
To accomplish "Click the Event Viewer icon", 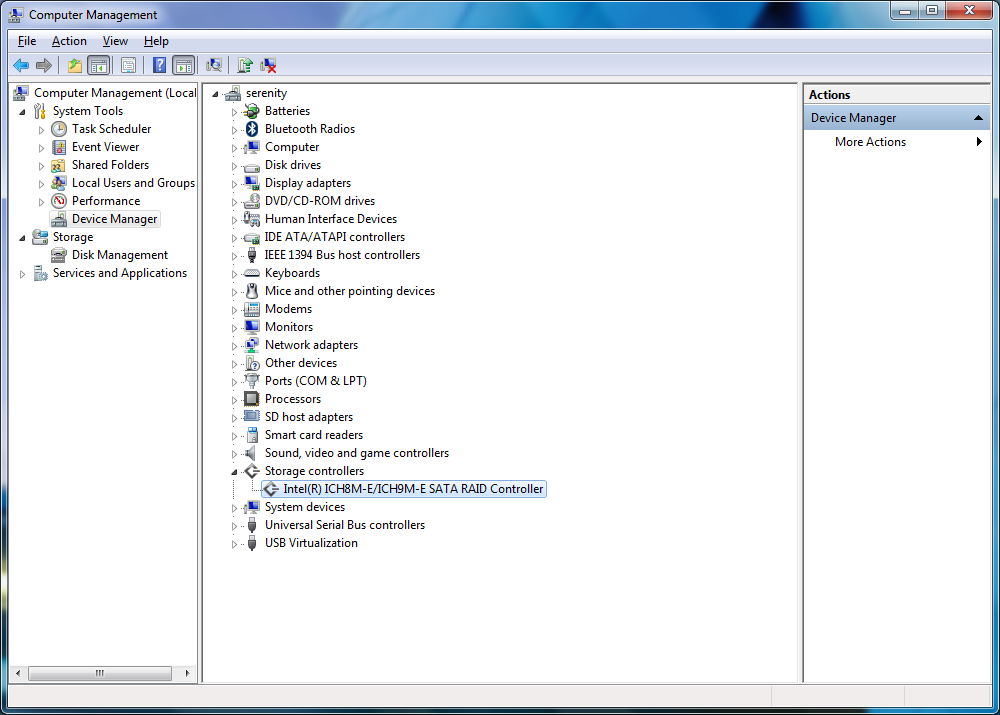I will (59, 147).
